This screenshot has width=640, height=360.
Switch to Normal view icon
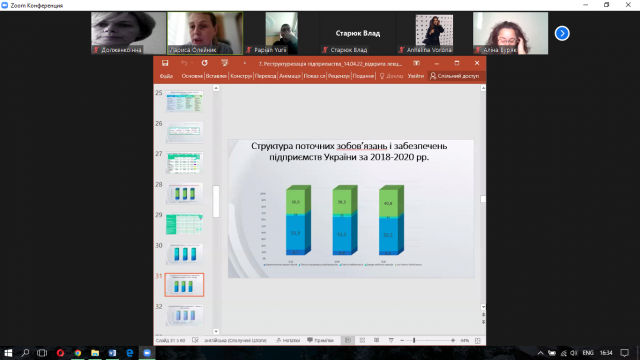[x=348, y=340]
